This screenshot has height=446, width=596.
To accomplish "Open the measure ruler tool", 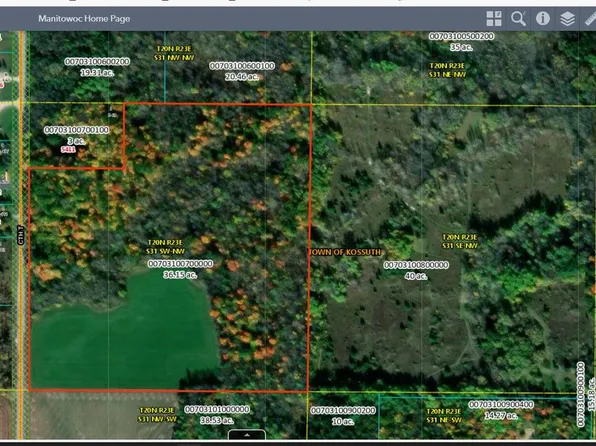I will (x=591, y=19).
